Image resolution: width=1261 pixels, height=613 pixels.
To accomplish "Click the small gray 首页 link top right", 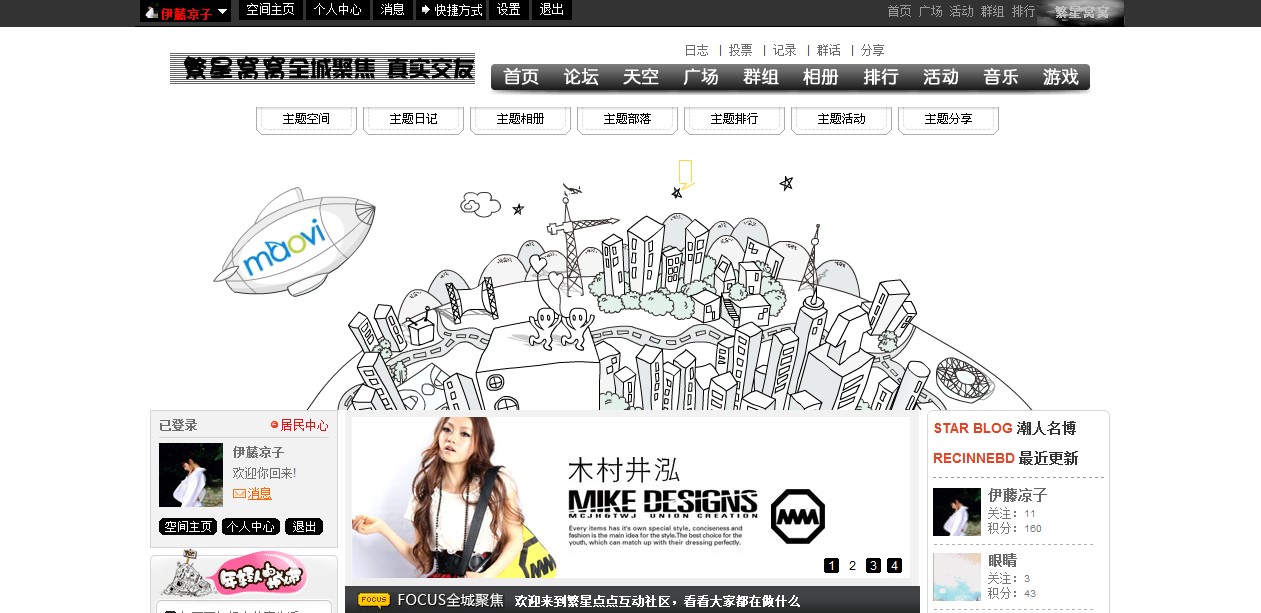I will (x=899, y=11).
